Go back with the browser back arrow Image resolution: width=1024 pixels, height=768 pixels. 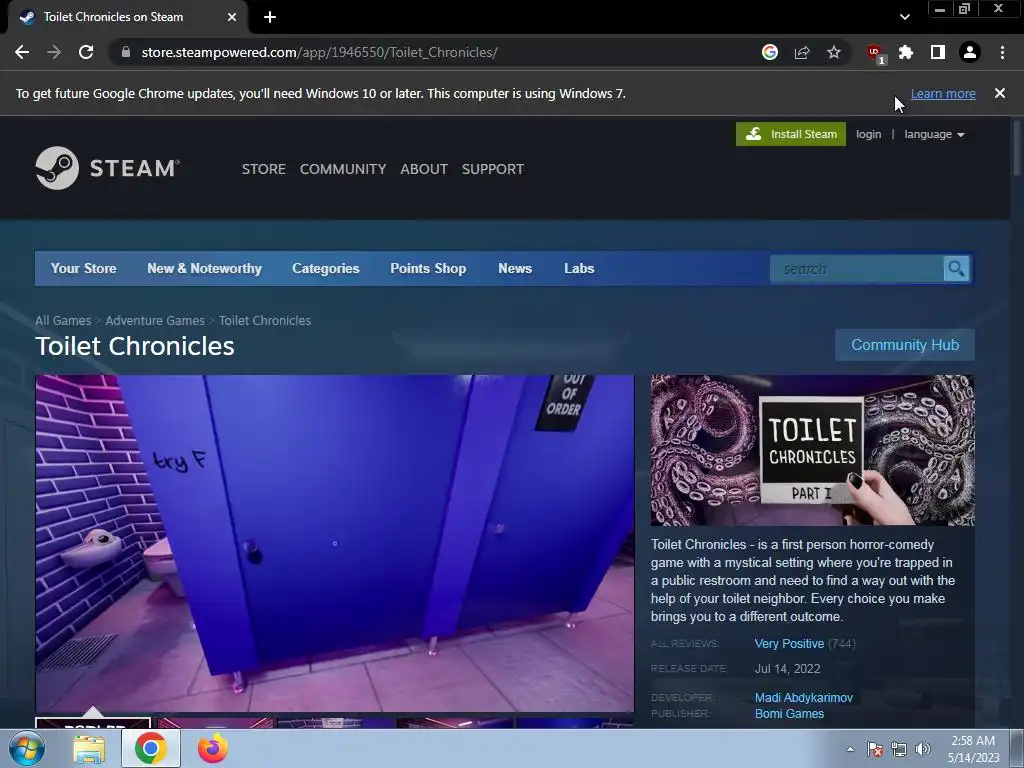(22, 52)
